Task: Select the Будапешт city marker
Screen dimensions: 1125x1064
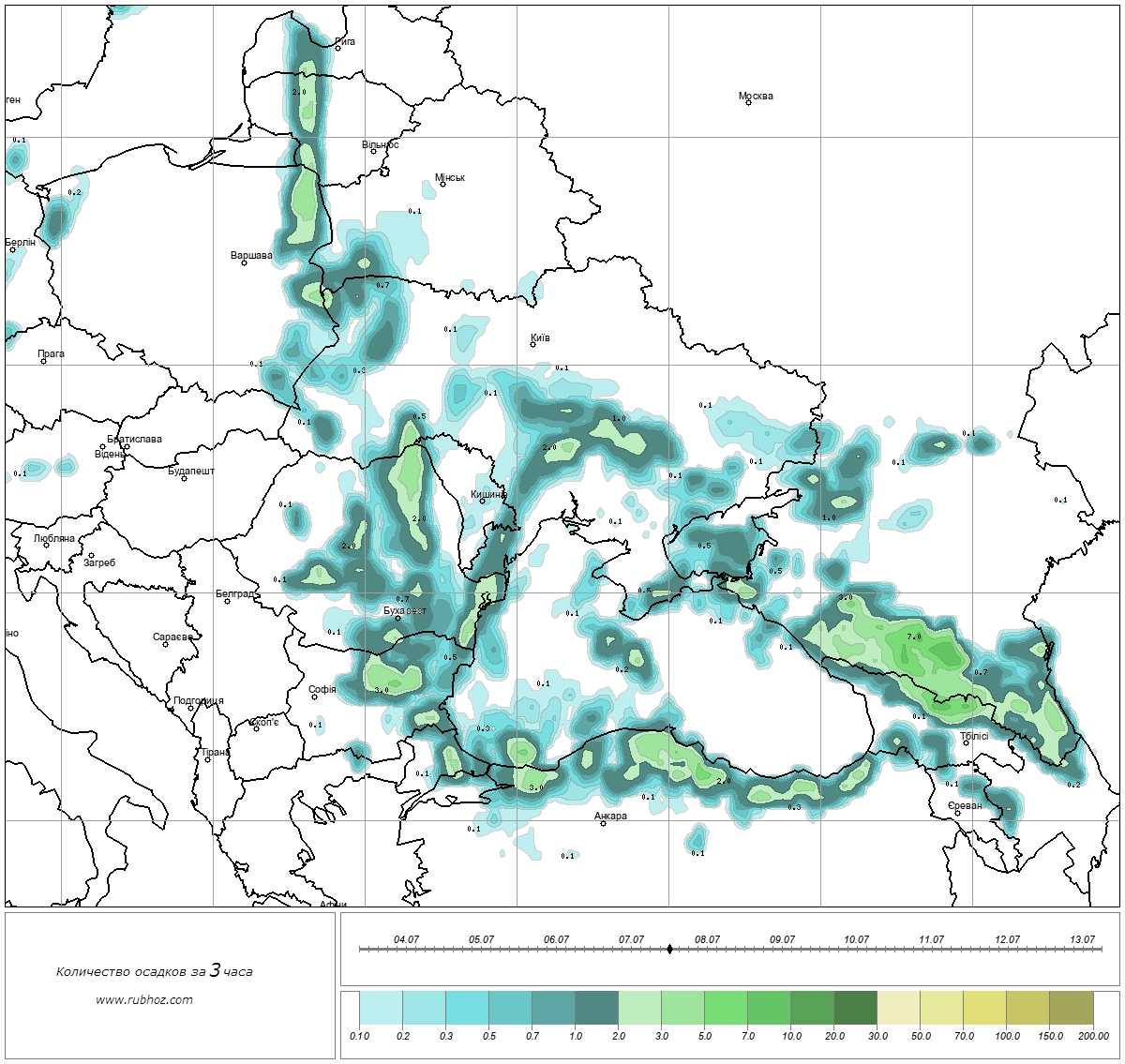Action: pos(184,479)
